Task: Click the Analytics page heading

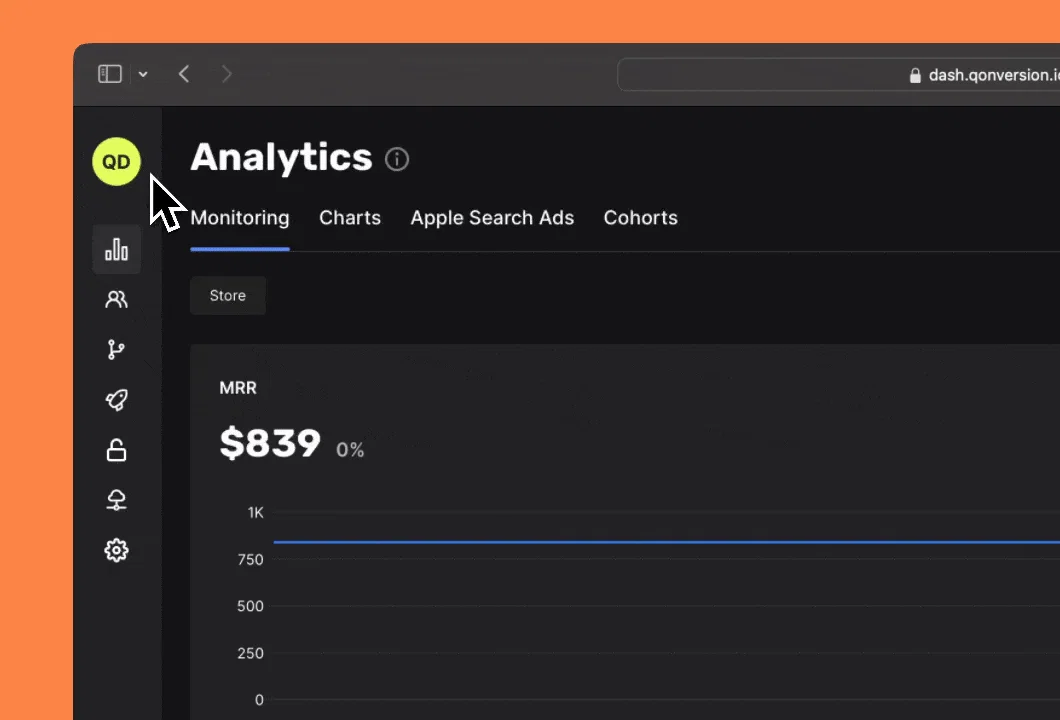Action: [x=281, y=158]
